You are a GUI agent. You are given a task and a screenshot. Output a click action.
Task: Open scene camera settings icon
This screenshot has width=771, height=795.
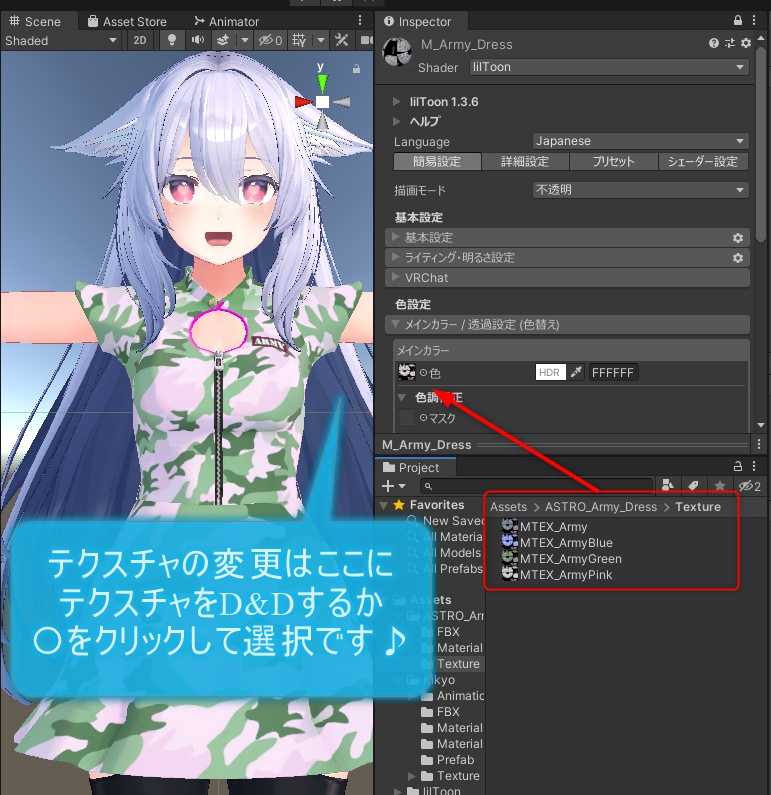(366, 40)
